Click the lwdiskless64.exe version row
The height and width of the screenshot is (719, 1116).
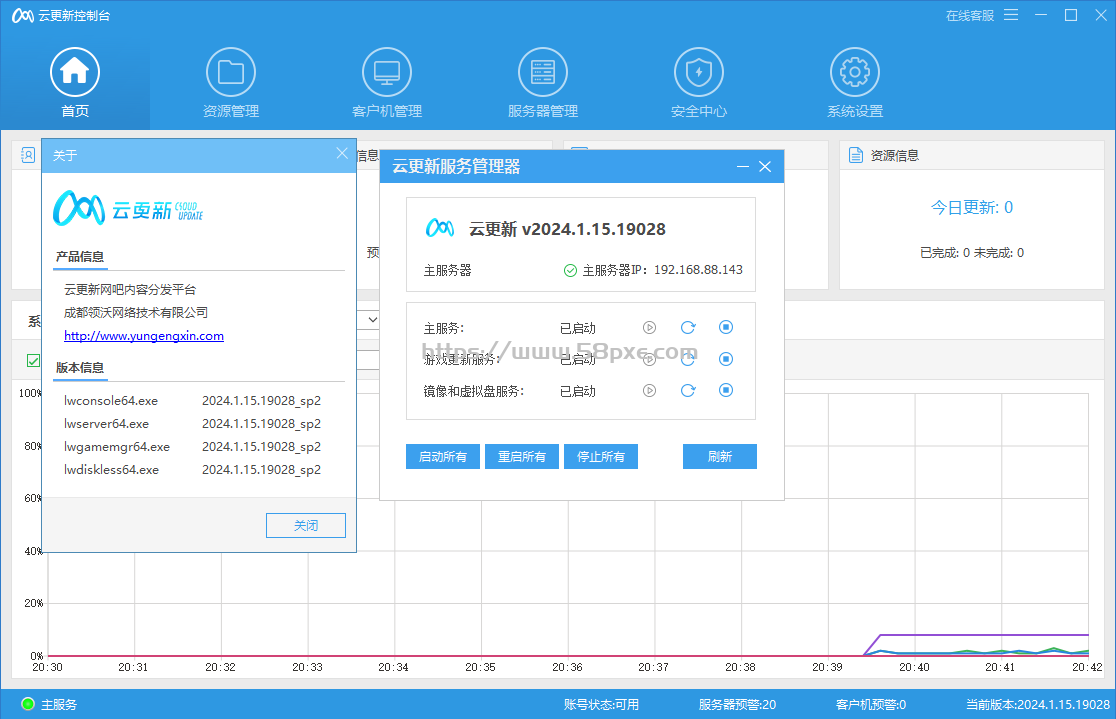[x=192, y=469]
